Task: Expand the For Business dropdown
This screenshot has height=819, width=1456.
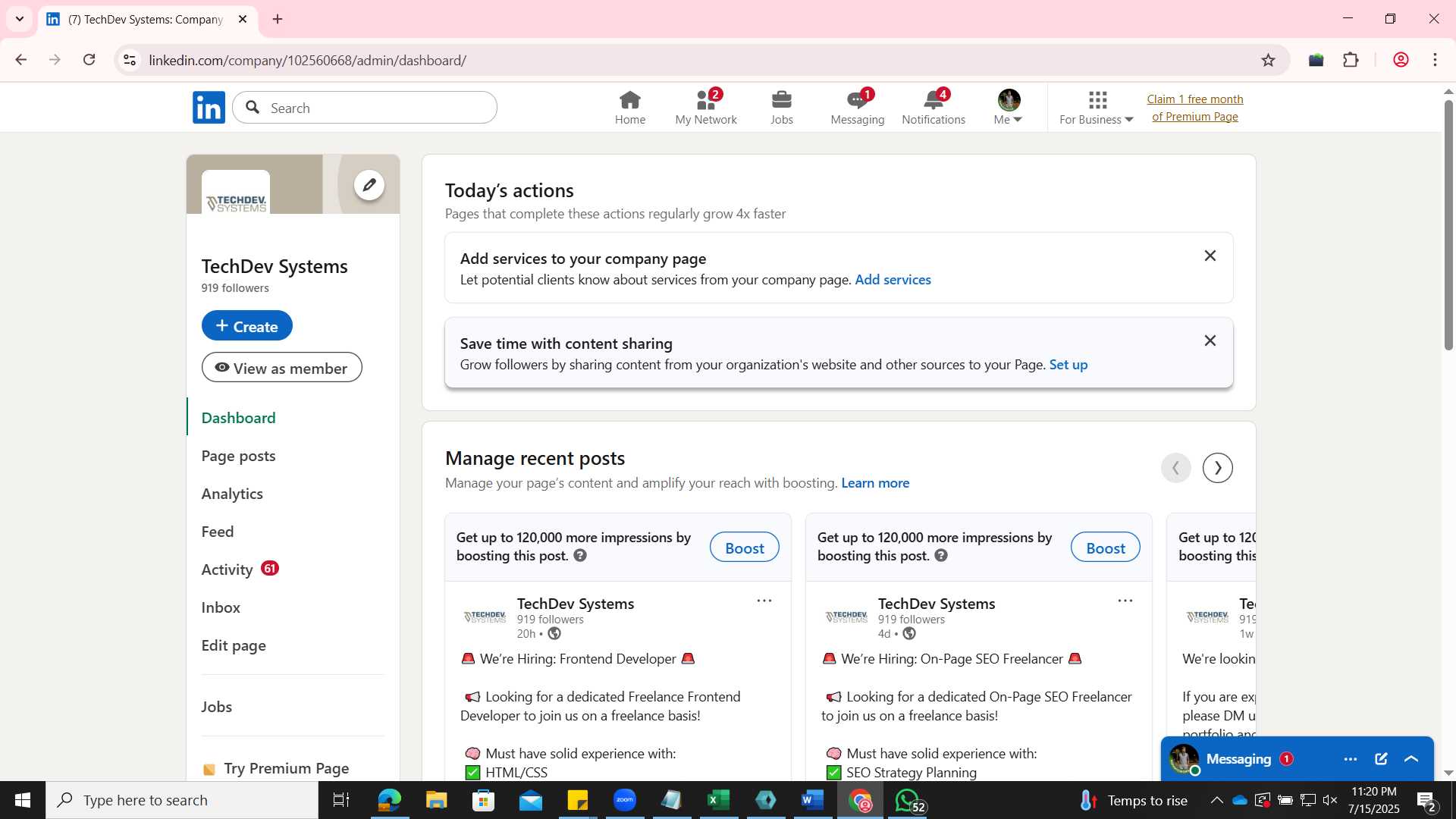Action: 1097,108
